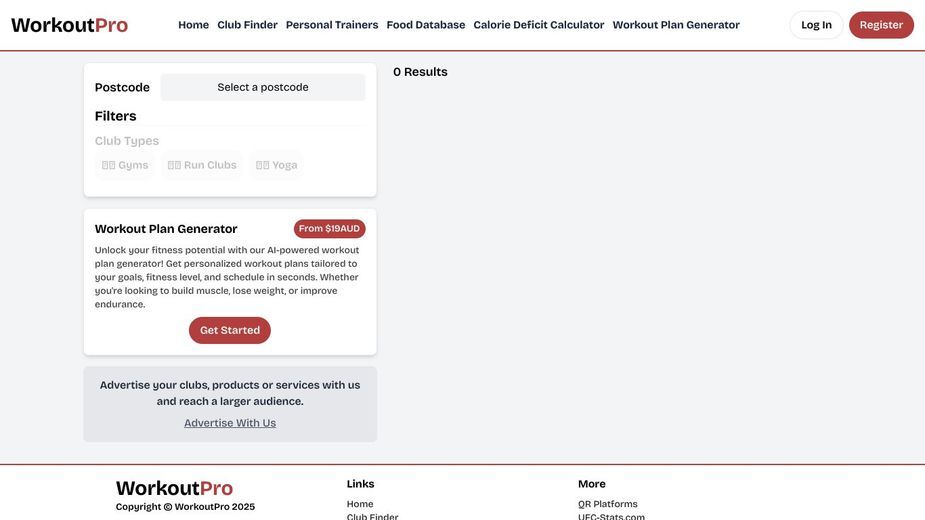Open Calorie Deficit Calculator

[x=539, y=25]
